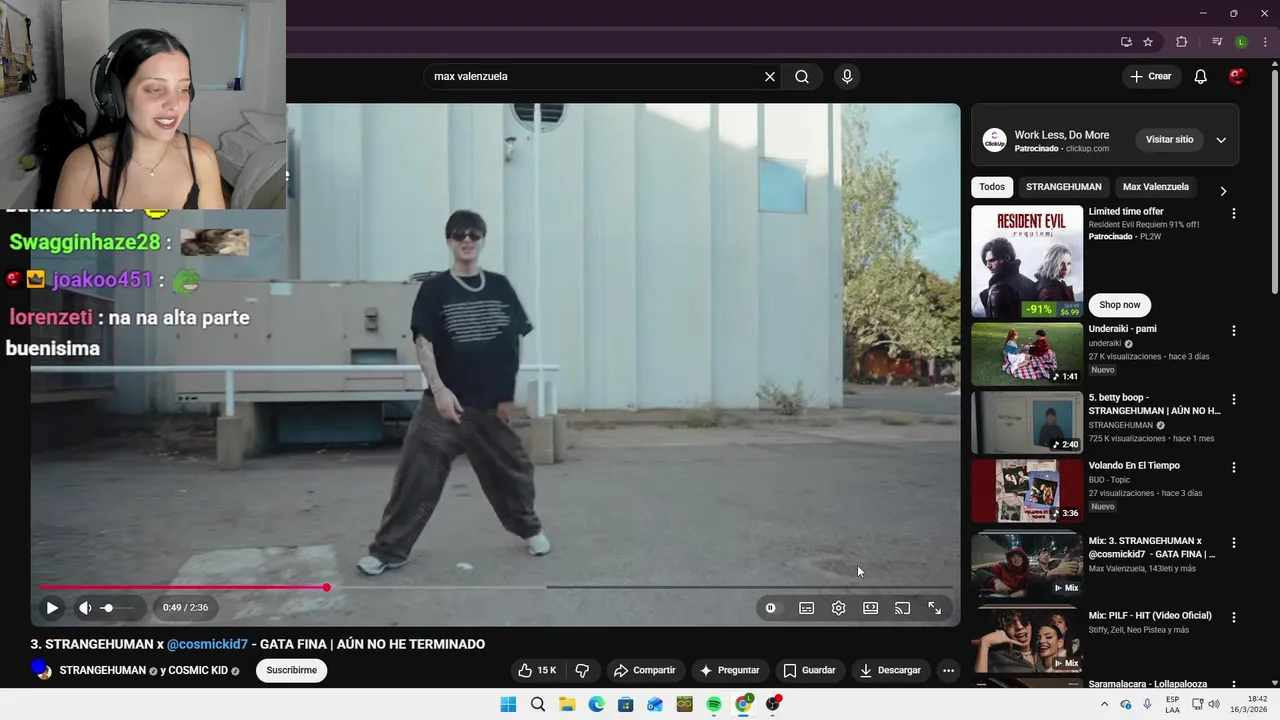This screenshot has height=720, width=1280.
Task: Open options for betty boop video
Action: 1233,399
